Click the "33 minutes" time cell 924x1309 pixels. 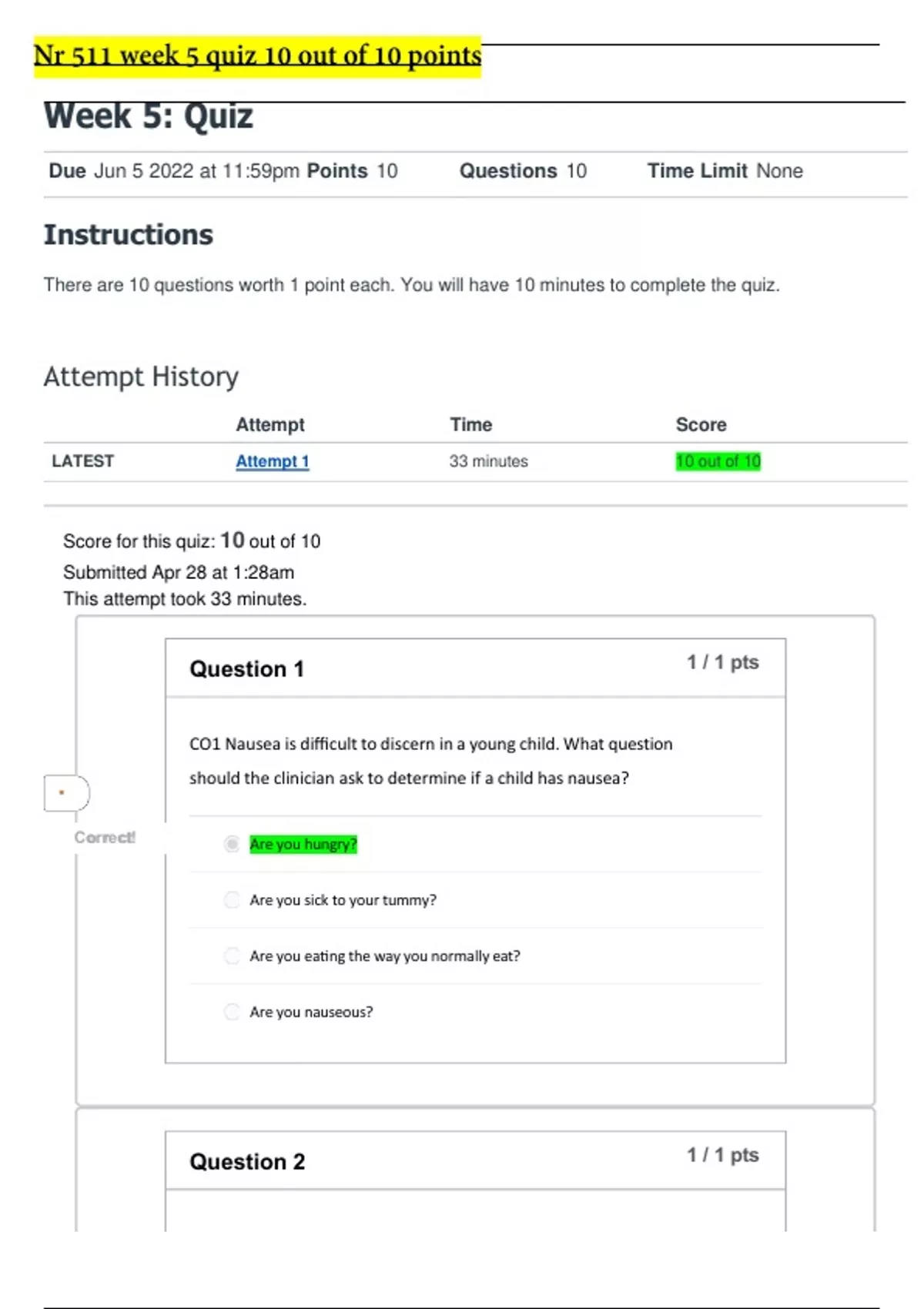(488, 461)
